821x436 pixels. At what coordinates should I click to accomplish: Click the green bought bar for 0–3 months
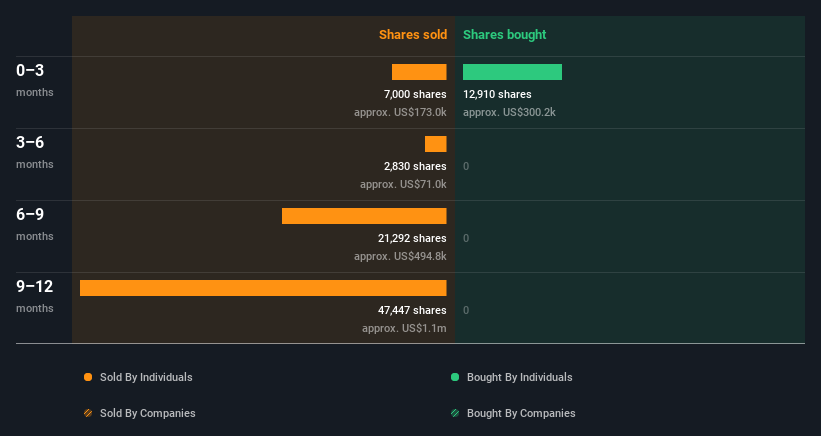(x=512, y=72)
